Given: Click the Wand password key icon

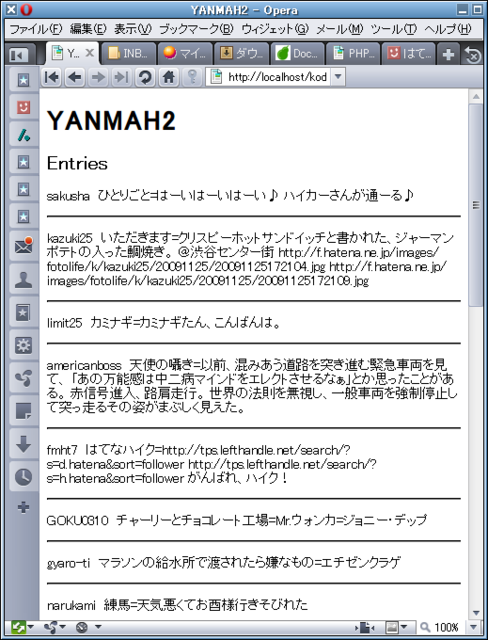Looking at the screenshot, I should click(191, 77).
